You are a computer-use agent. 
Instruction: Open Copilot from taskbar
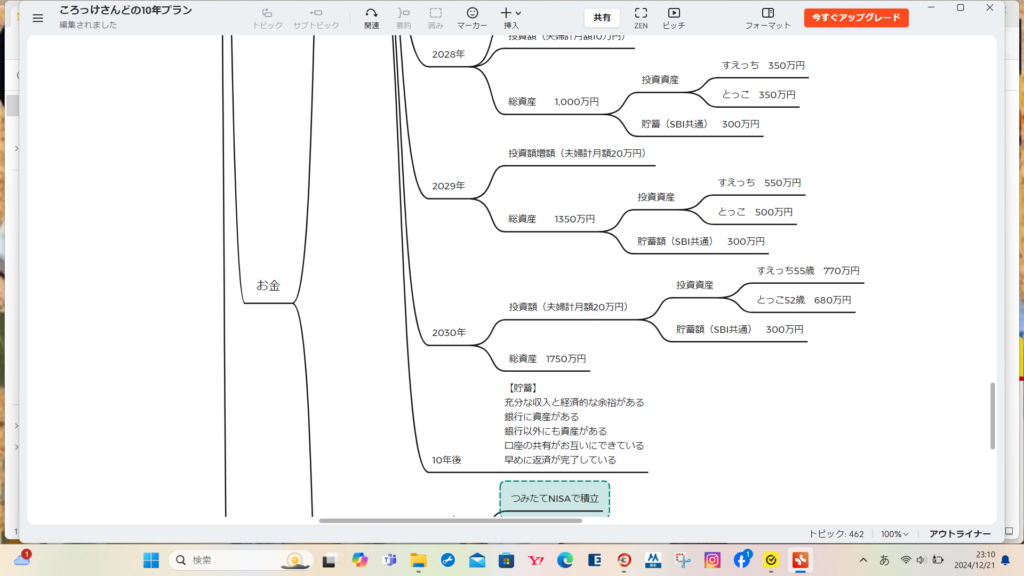click(359, 560)
